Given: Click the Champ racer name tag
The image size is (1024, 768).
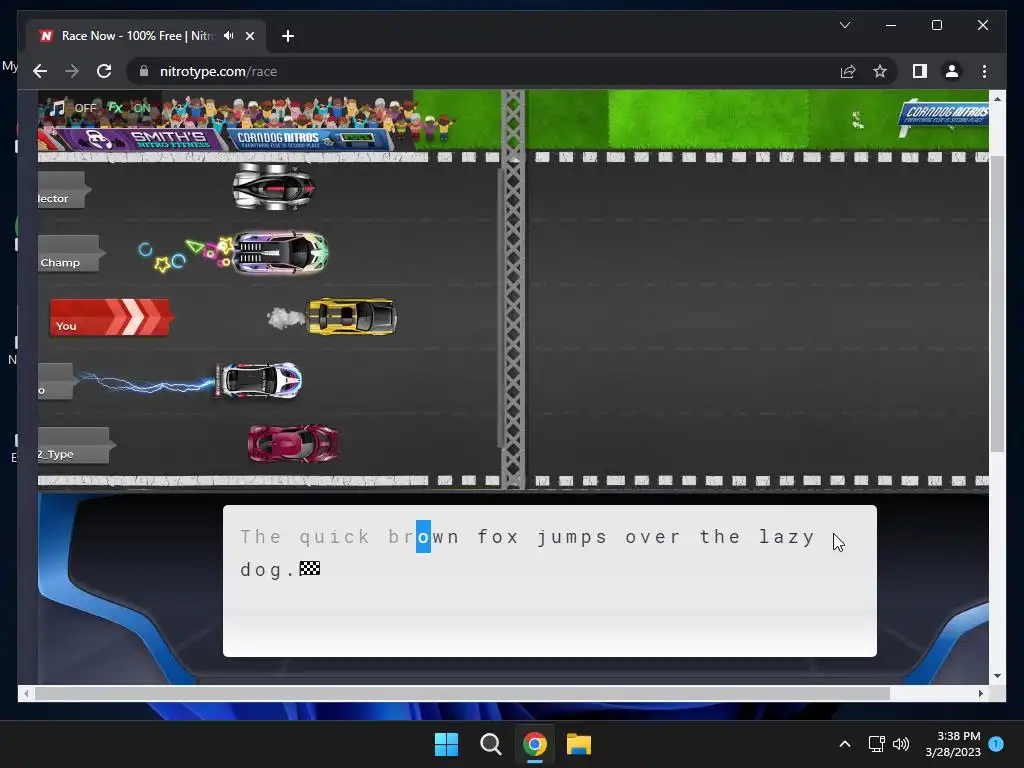Looking at the screenshot, I should 69,254.
